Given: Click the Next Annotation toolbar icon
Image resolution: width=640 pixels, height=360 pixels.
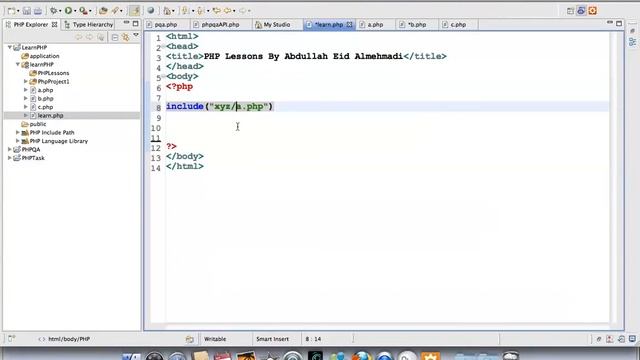Looking at the screenshot, I should (x=185, y=11).
